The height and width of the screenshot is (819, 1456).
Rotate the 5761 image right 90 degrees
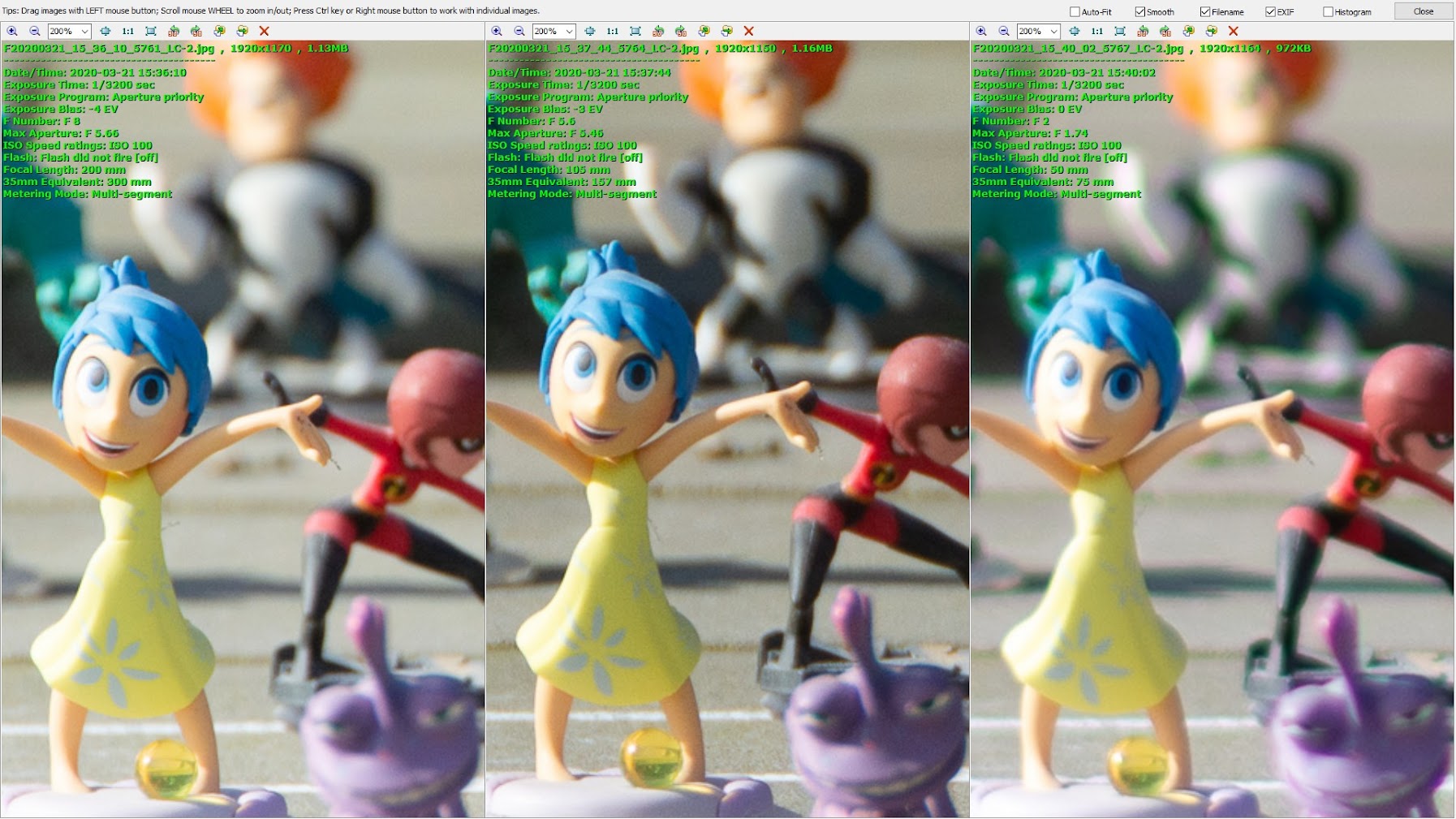[196, 31]
